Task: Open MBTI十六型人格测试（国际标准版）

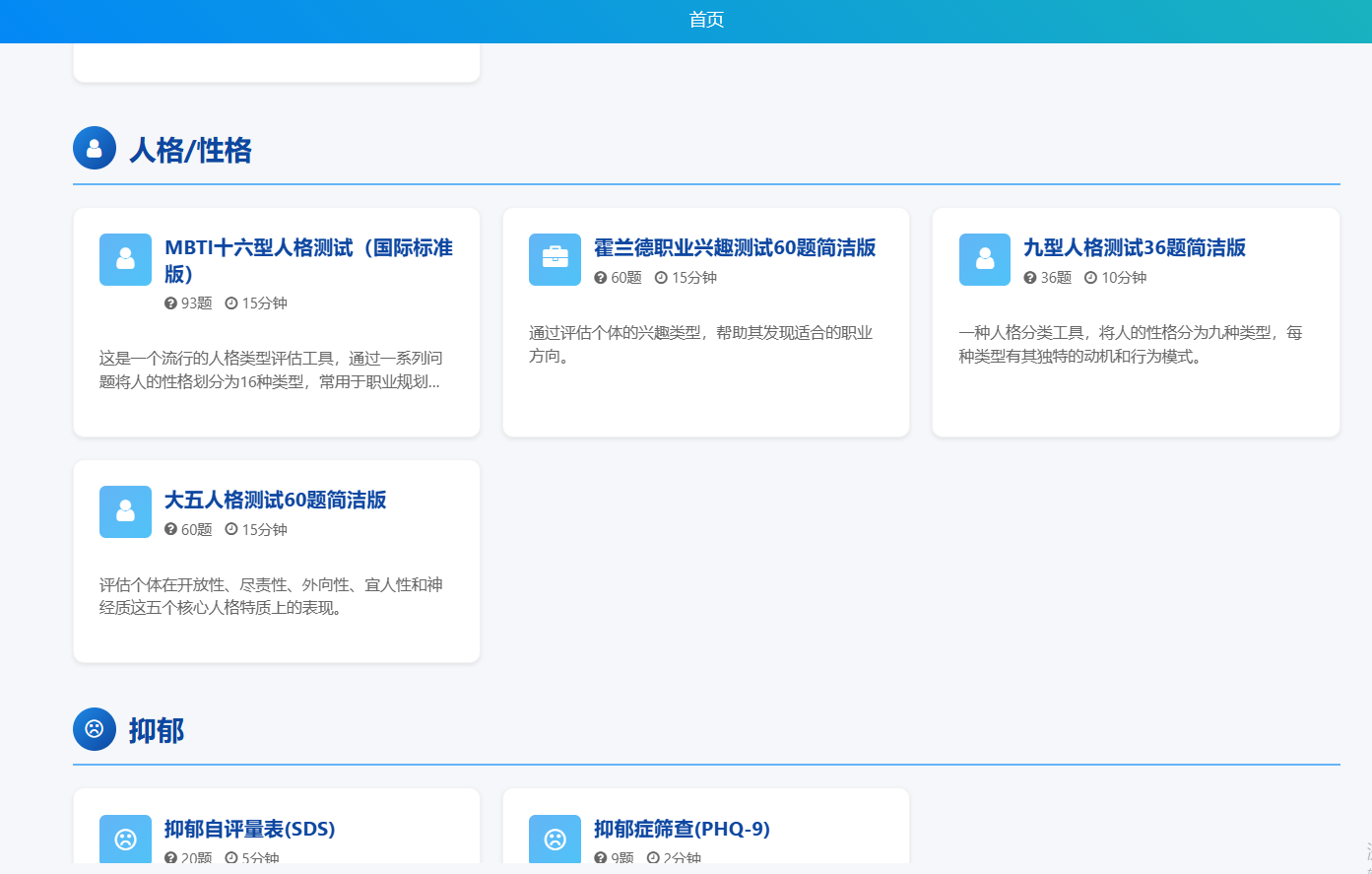Action: pyautogui.click(x=308, y=260)
